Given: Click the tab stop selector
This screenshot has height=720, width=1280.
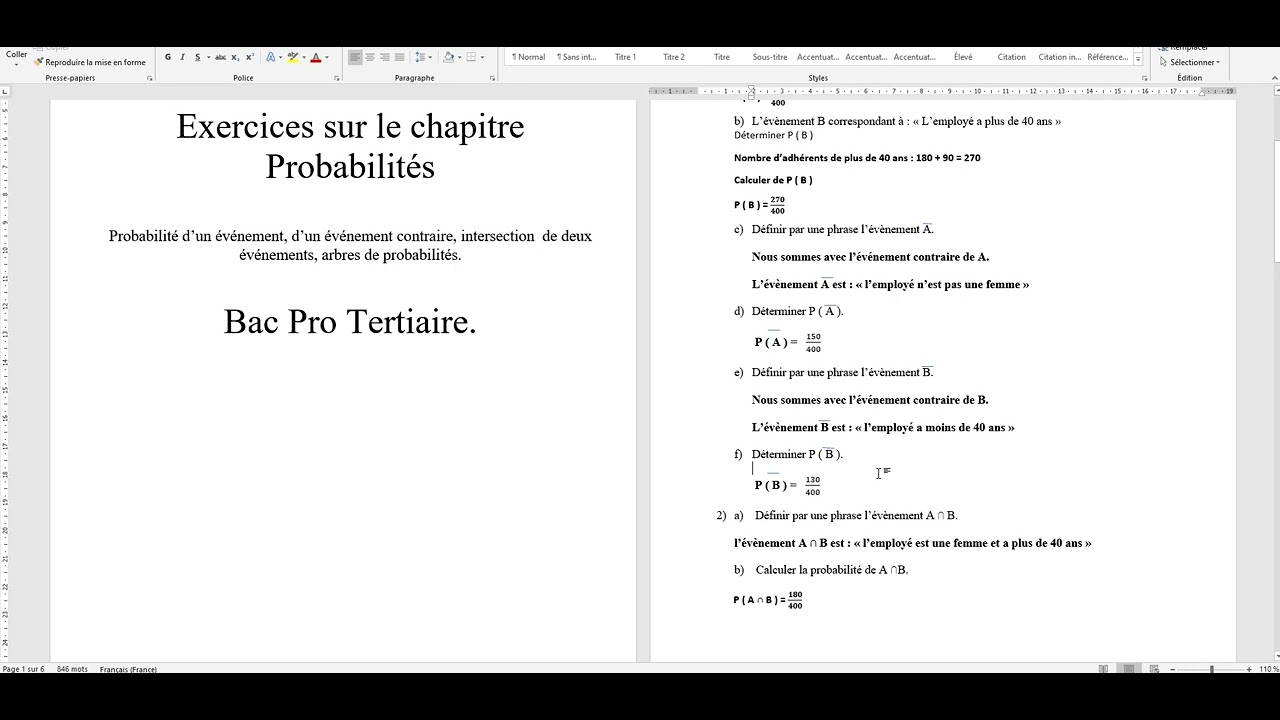Looking at the screenshot, I should [x=6, y=91].
